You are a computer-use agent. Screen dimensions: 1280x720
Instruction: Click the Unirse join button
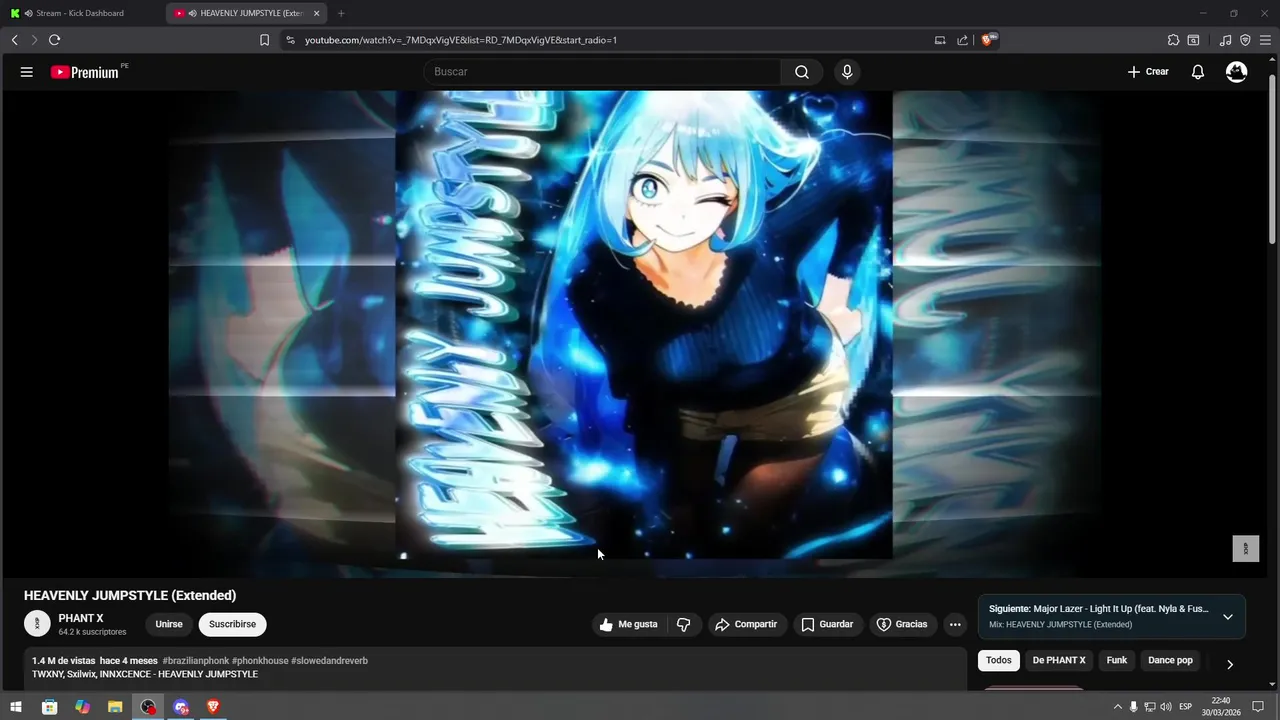[169, 624]
